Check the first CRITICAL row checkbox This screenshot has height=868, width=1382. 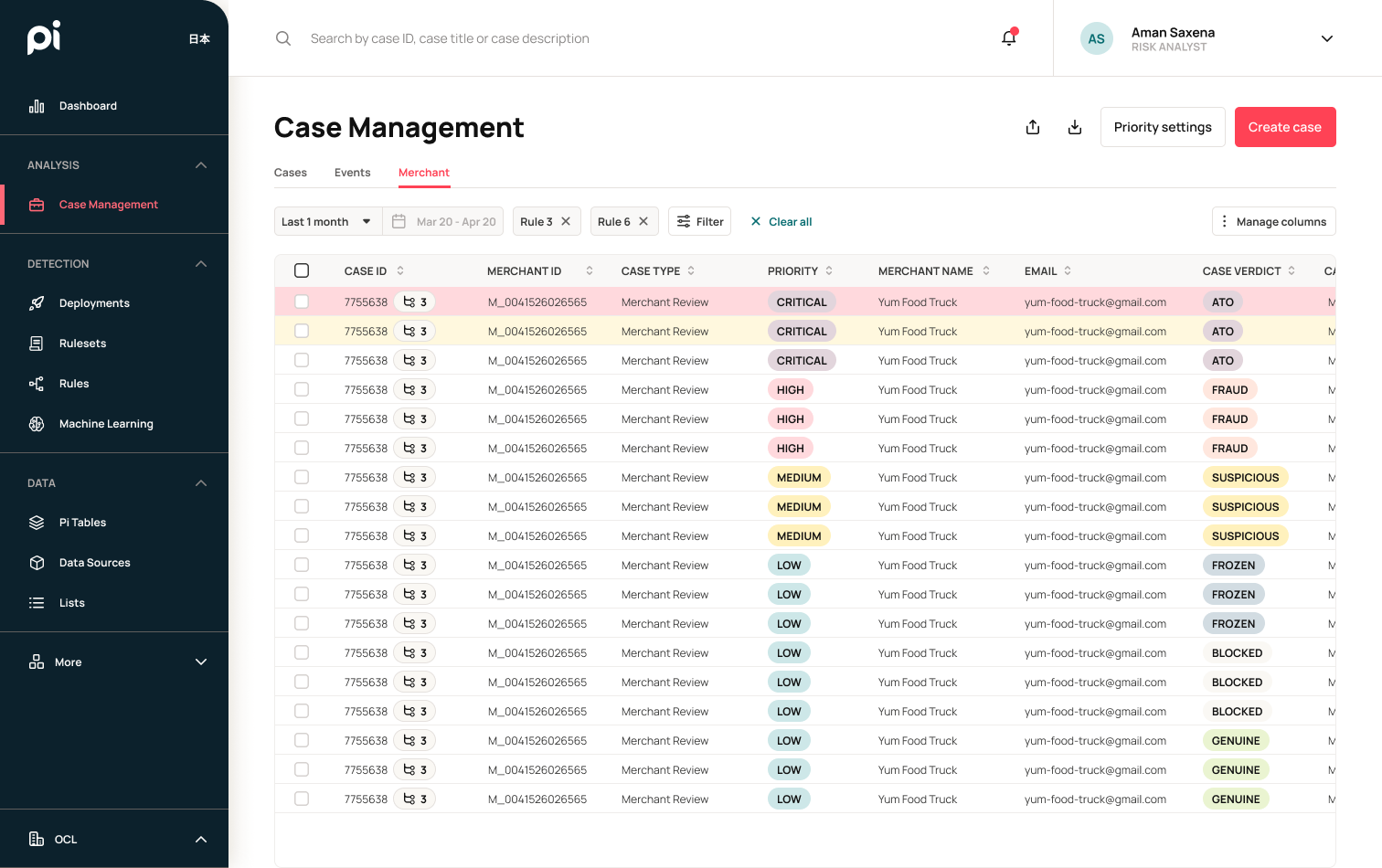click(x=302, y=302)
